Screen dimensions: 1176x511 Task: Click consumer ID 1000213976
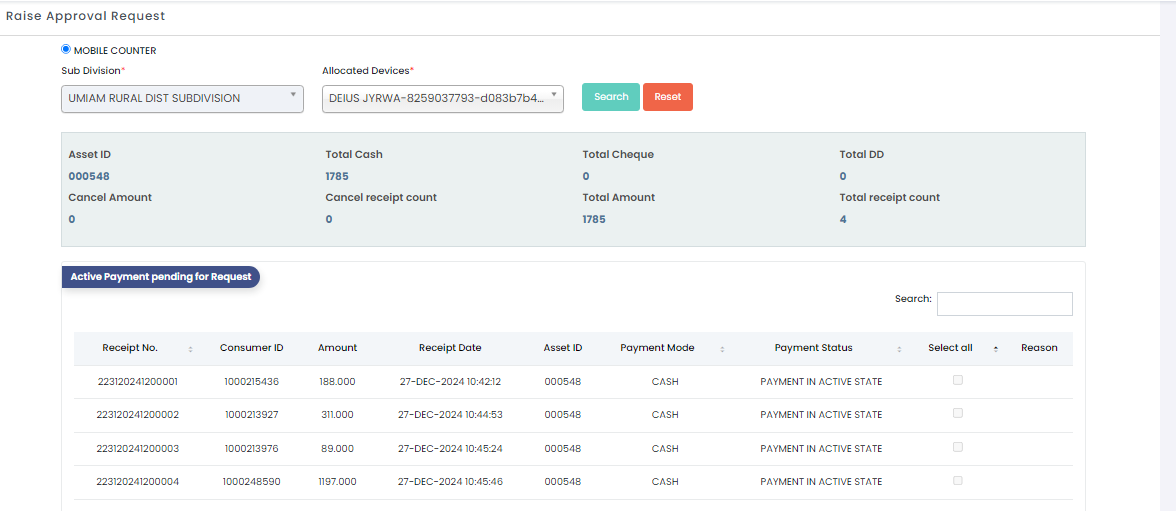[x=251, y=449]
